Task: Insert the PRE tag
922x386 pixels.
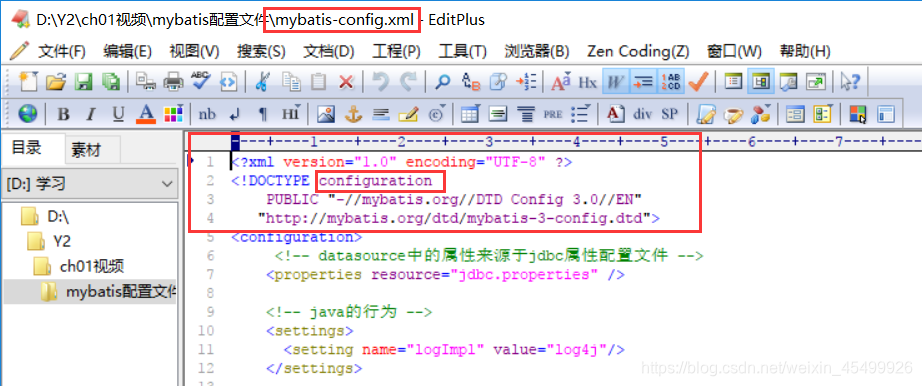Action: pos(553,114)
